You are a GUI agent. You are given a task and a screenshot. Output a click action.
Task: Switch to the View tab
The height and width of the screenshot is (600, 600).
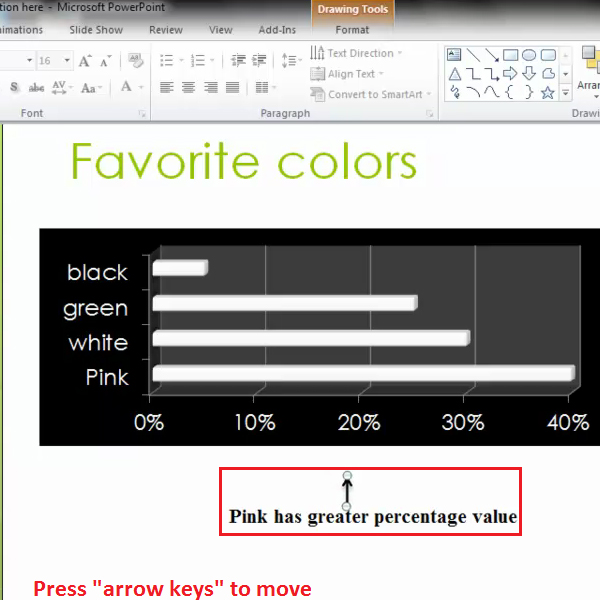(220, 30)
